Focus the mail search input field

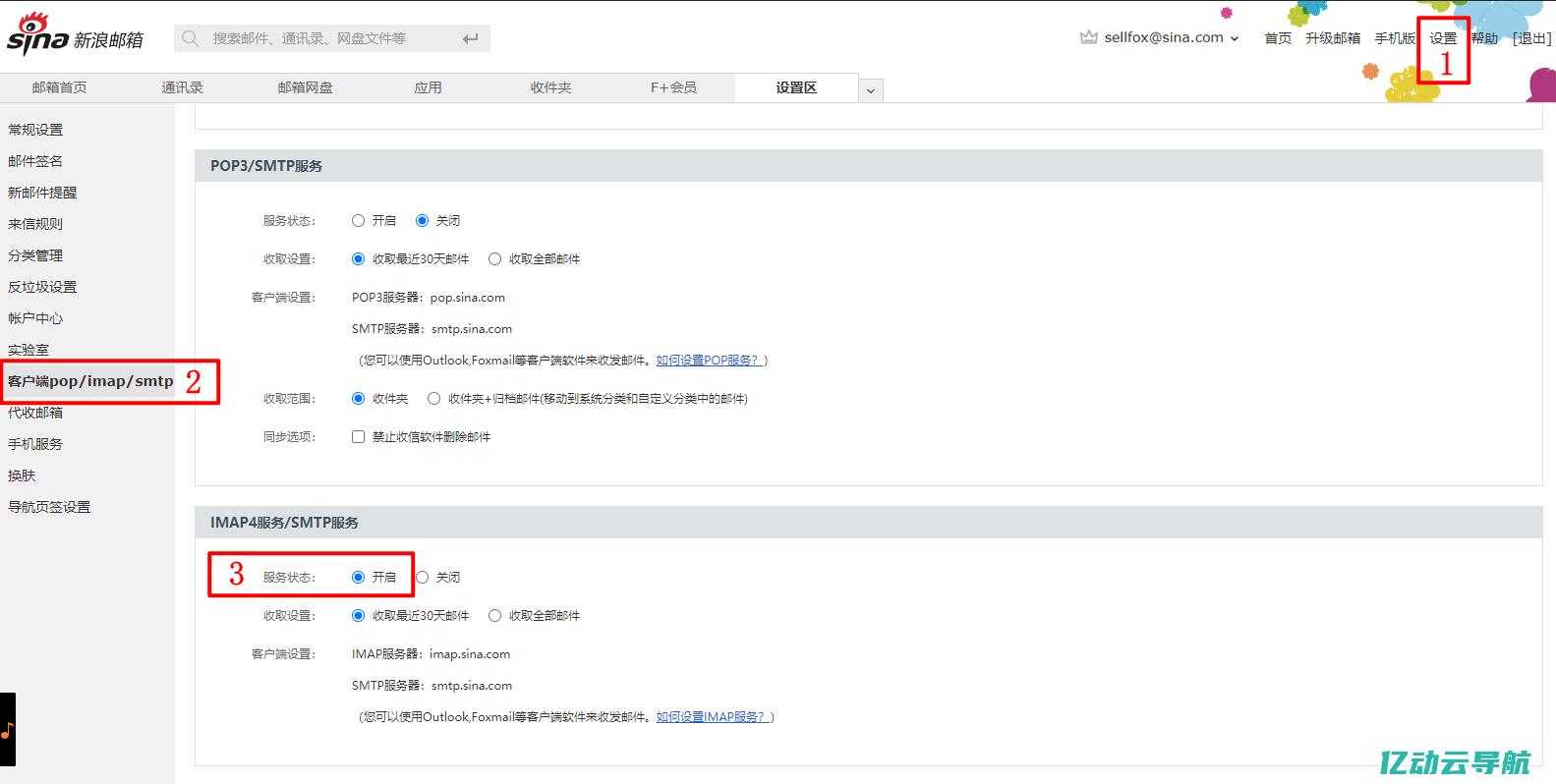pos(332,38)
